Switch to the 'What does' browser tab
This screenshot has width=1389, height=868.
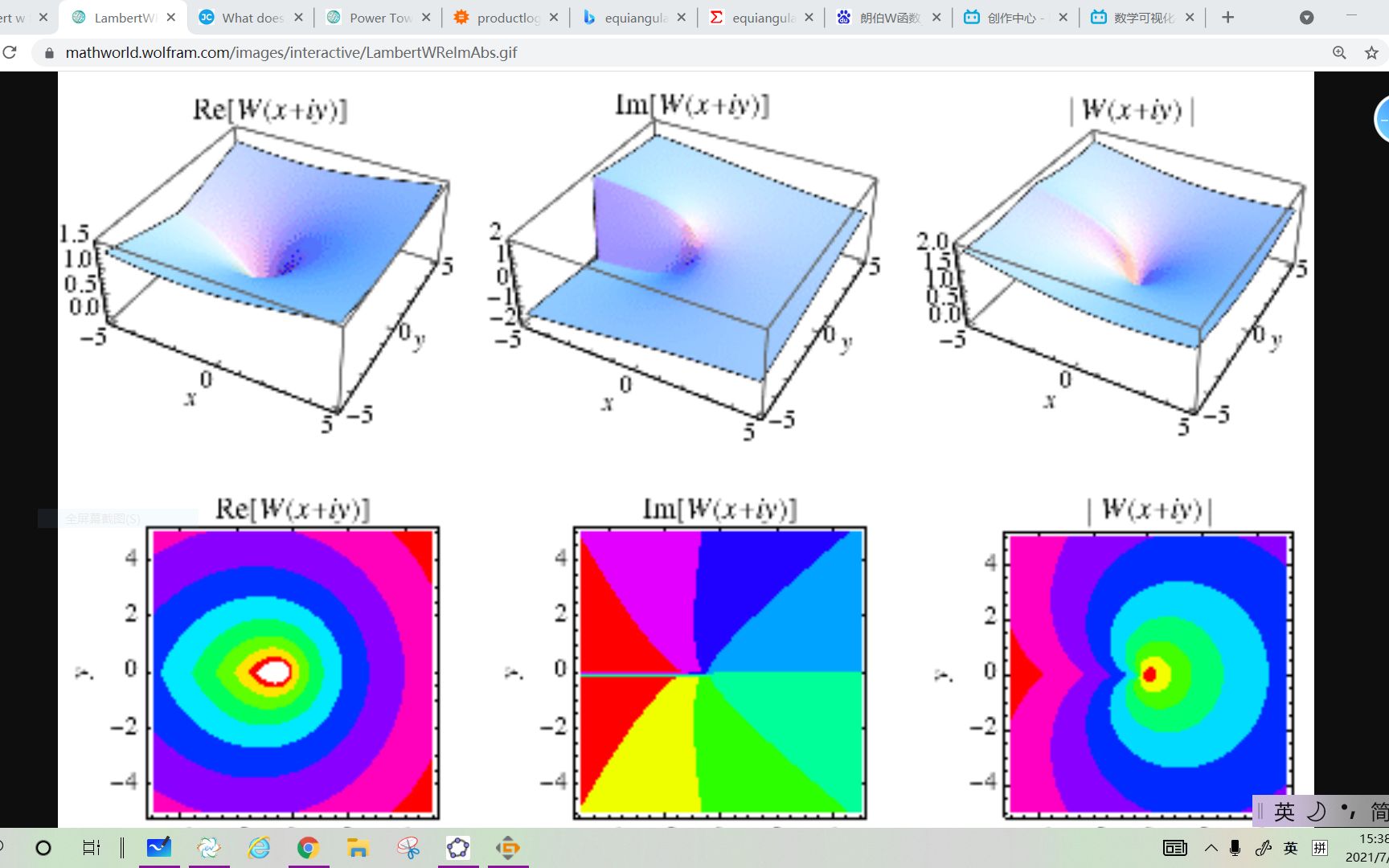(249, 17)
